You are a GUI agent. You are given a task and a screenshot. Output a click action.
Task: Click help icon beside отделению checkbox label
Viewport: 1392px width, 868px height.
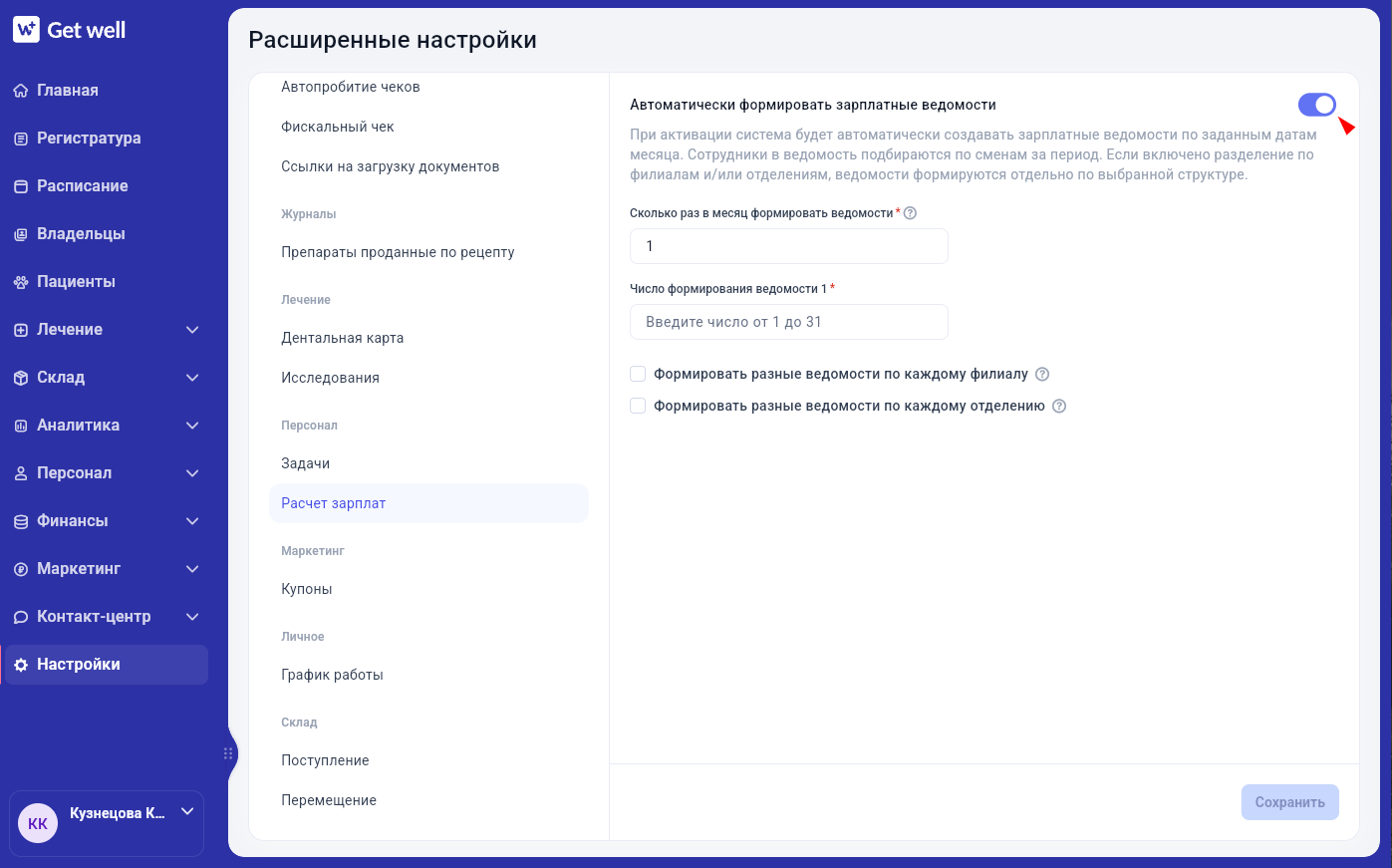[1059, 407]
